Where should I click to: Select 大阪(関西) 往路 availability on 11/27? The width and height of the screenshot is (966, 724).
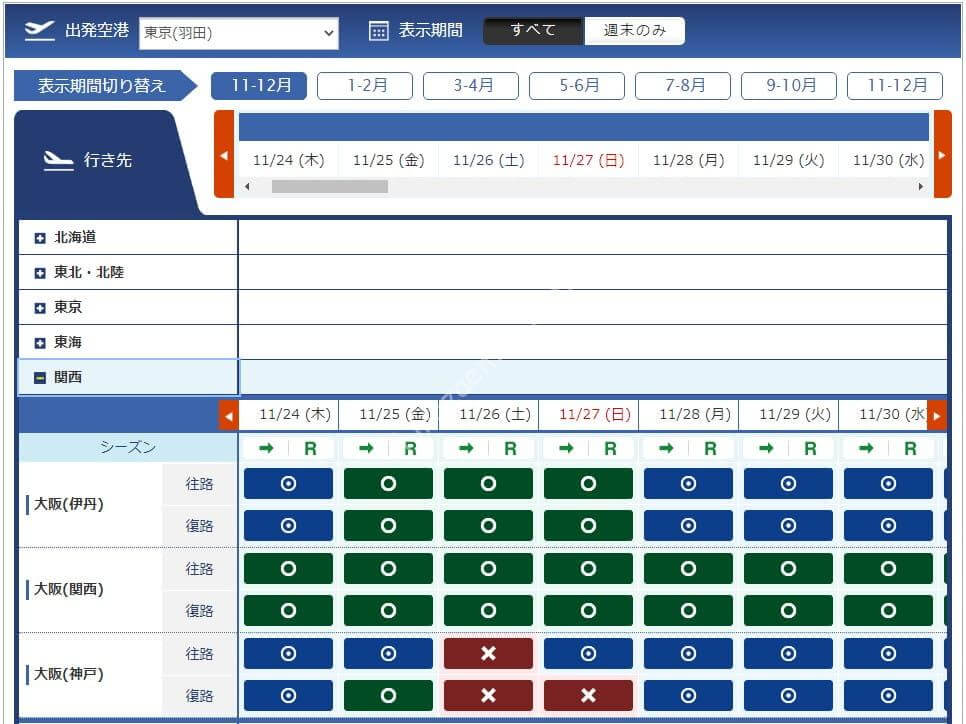[x=588, y=568]
